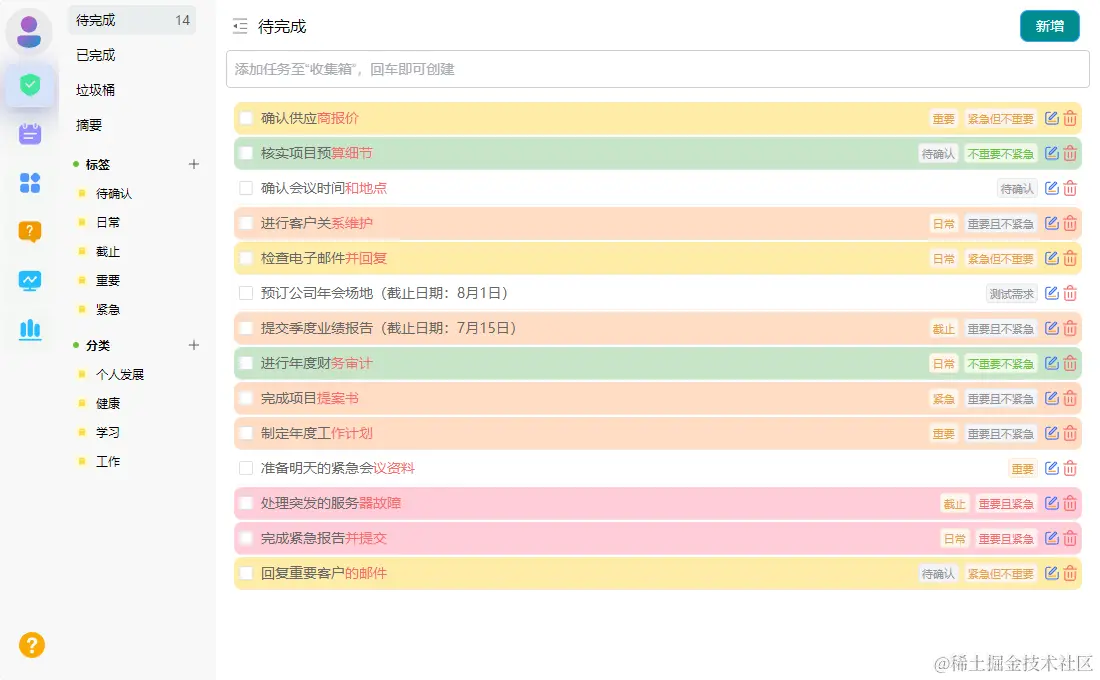Switch to the 已完成 list
Viewport: 1100px width, 680px height.
click(96, 55)
